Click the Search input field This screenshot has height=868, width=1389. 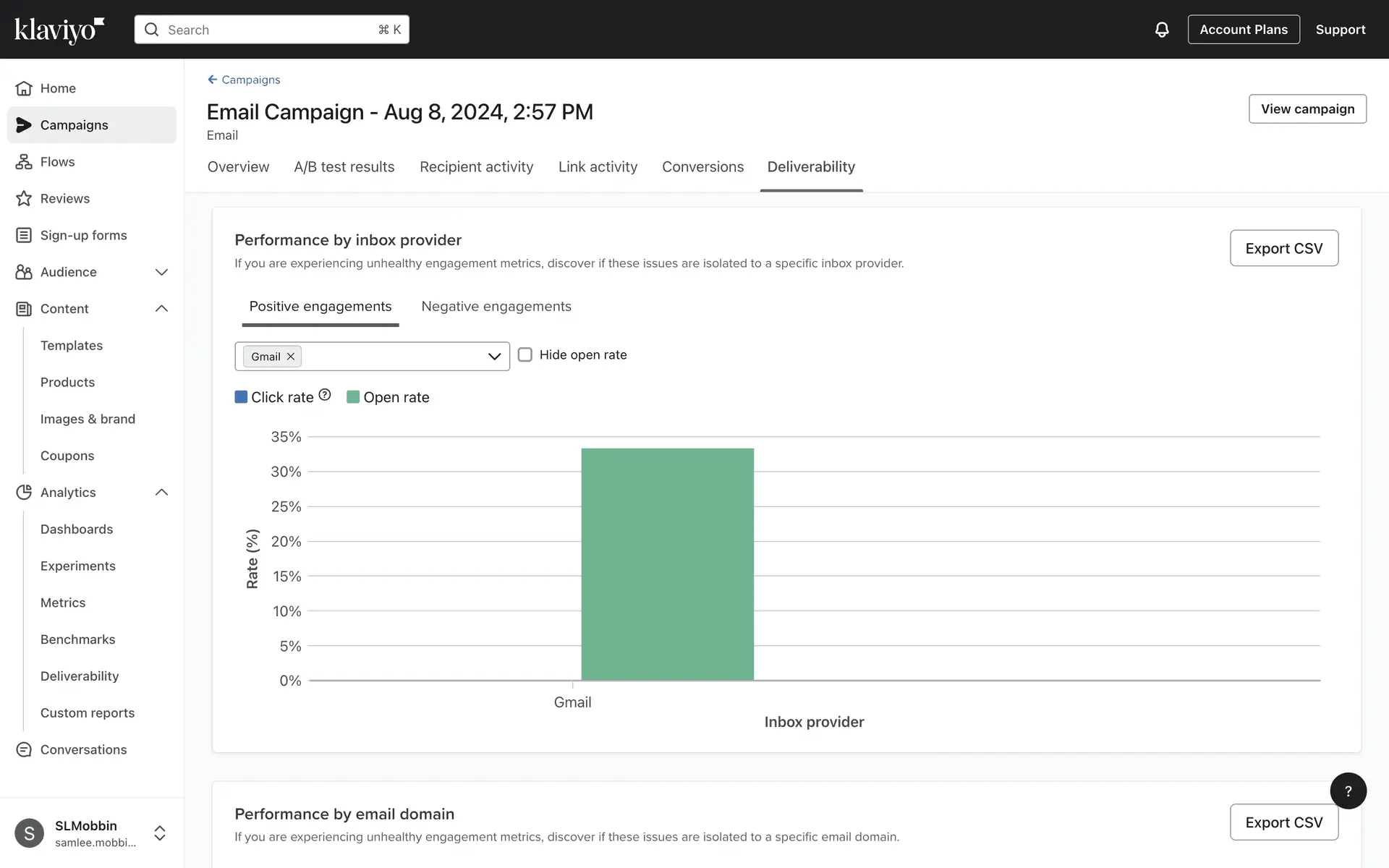271,30
